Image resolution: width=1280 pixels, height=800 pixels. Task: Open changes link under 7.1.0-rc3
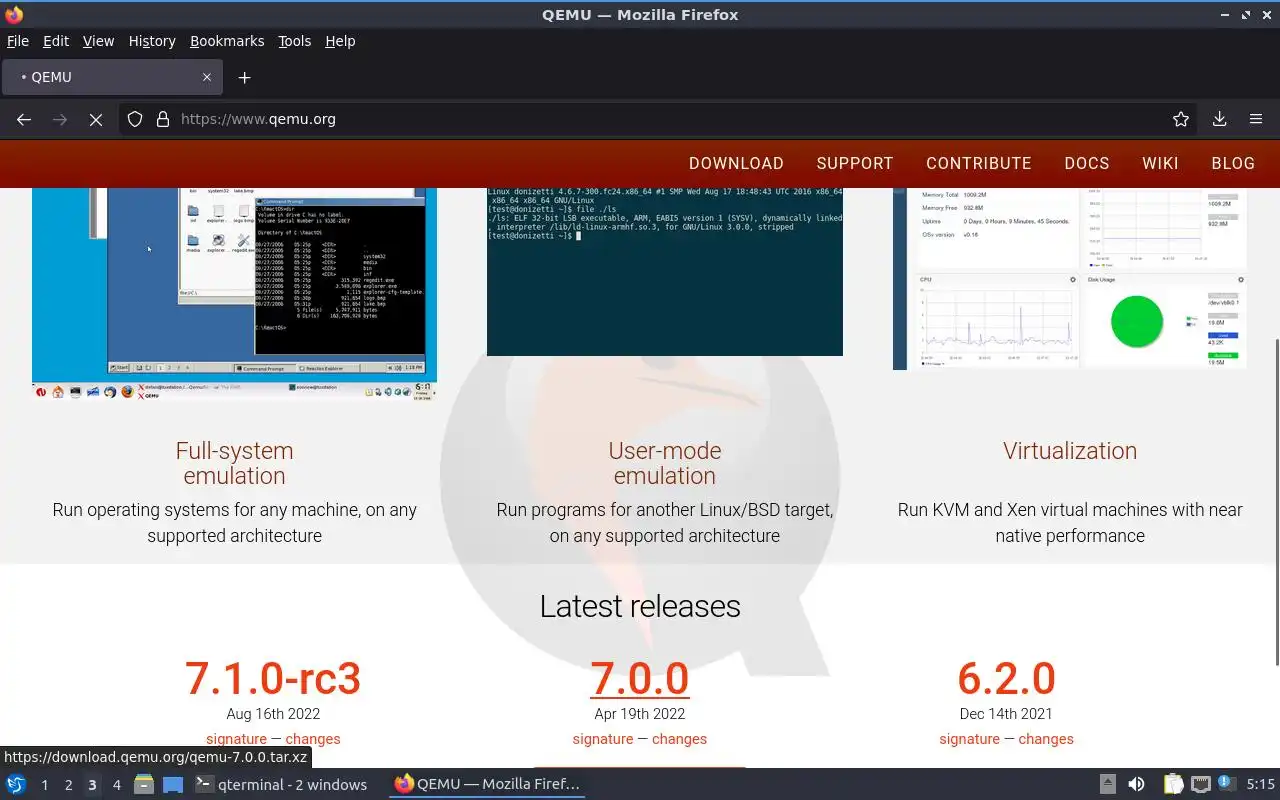pos(313,739)
